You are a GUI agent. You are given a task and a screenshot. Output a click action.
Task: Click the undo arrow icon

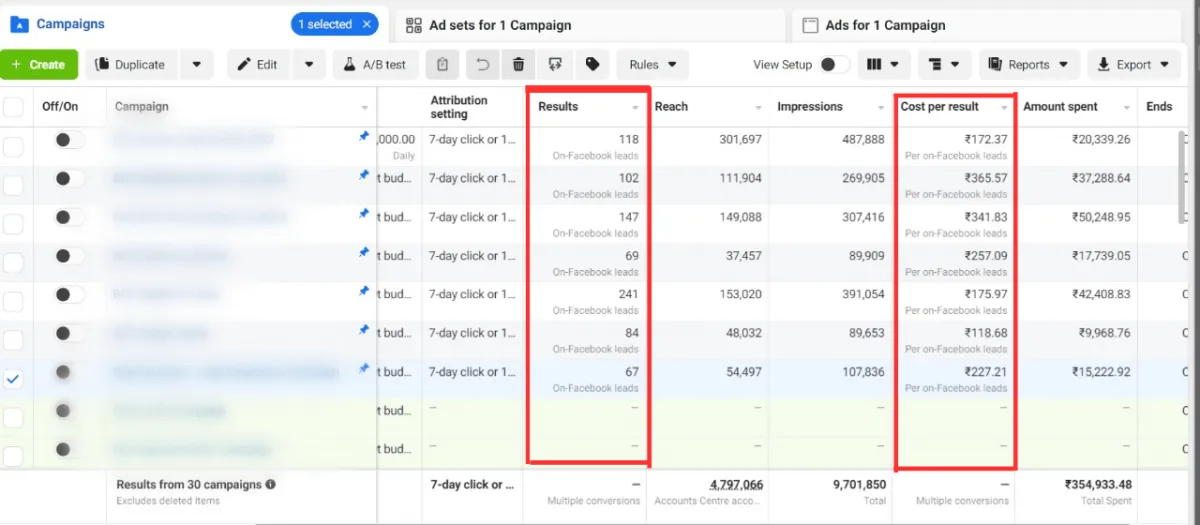click(483, 65)
